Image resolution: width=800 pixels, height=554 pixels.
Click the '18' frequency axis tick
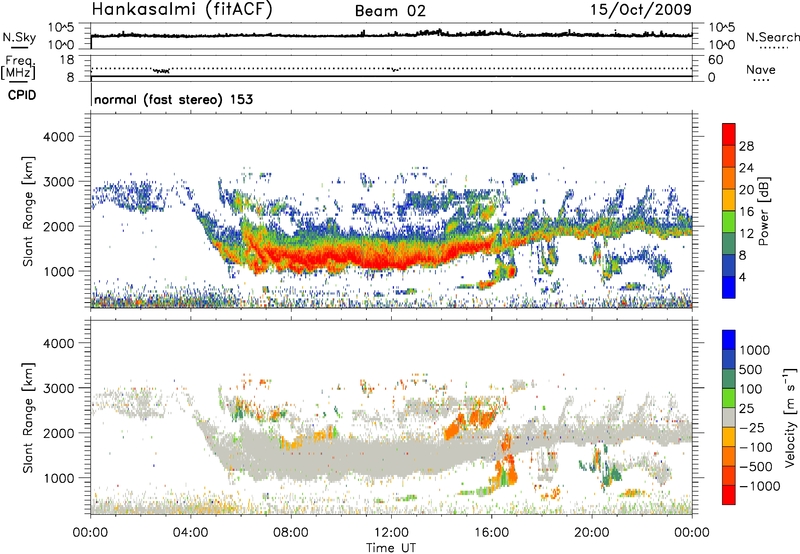pyautogui.click(x=67, y=60)
